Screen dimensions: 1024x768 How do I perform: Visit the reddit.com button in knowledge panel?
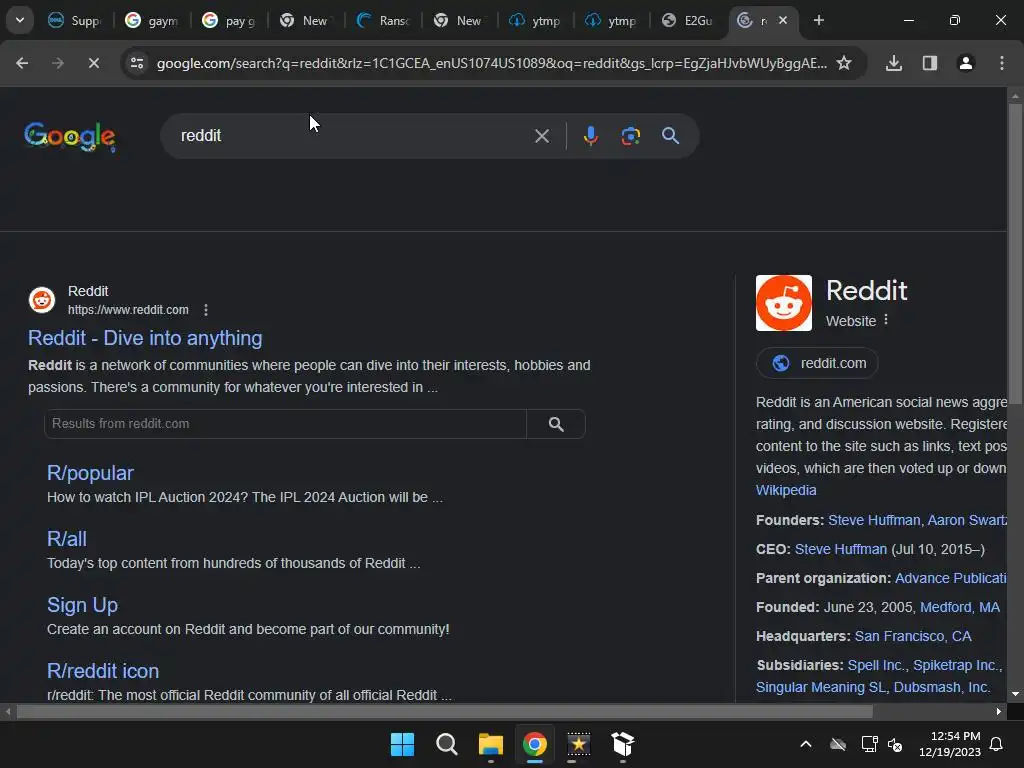(x=817, y=363)
